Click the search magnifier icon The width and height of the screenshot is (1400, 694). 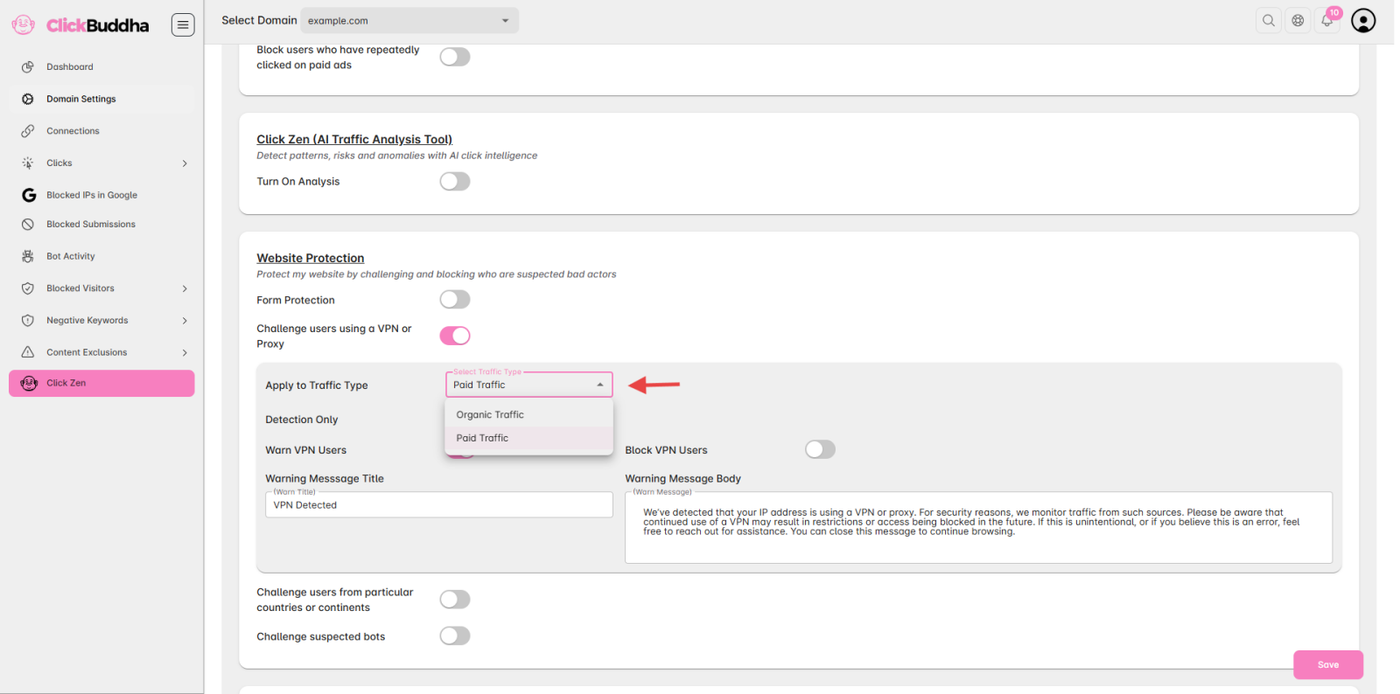(x=1268, y=21)
